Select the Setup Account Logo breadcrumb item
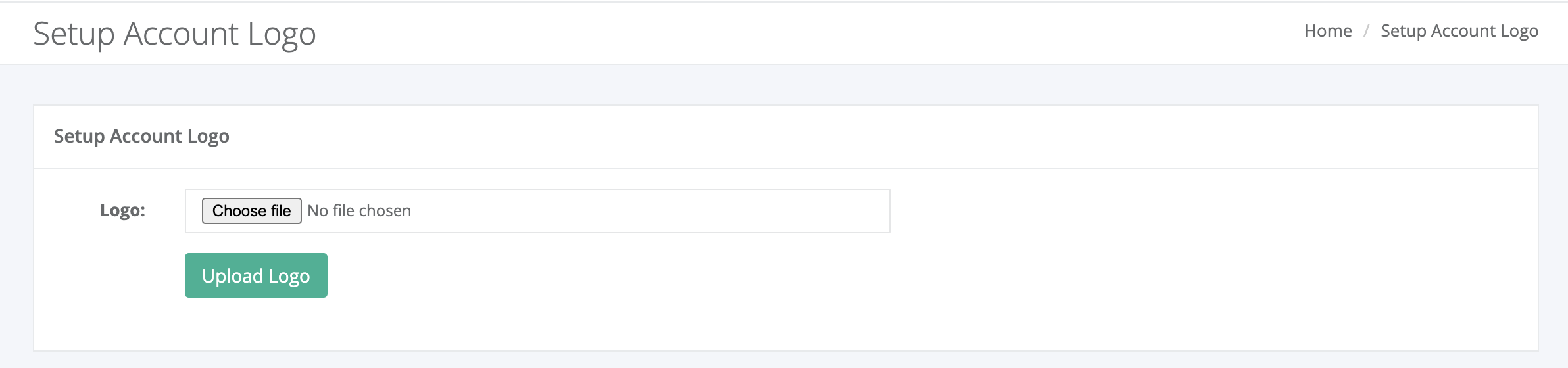The image size is (1568, 368). 1459,31
